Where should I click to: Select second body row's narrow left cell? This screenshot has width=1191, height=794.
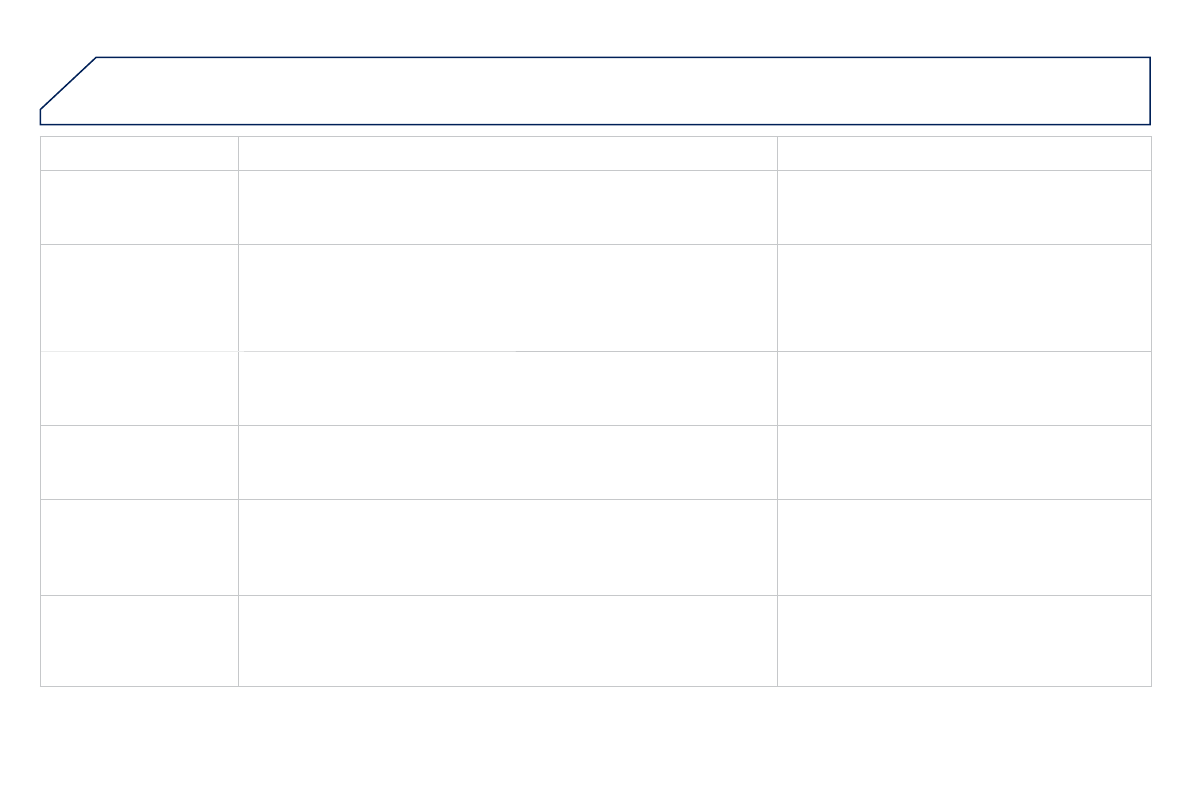[139, 297]
